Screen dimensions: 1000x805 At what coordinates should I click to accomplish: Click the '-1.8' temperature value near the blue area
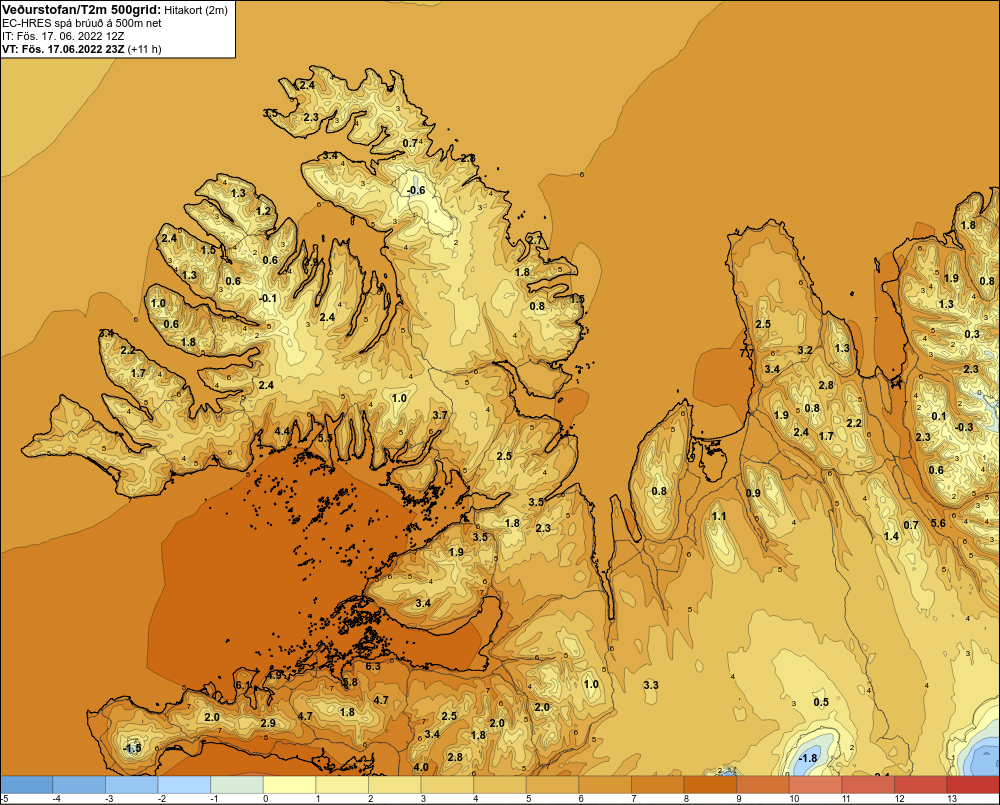pyautogui.click(x=807, y=758)
